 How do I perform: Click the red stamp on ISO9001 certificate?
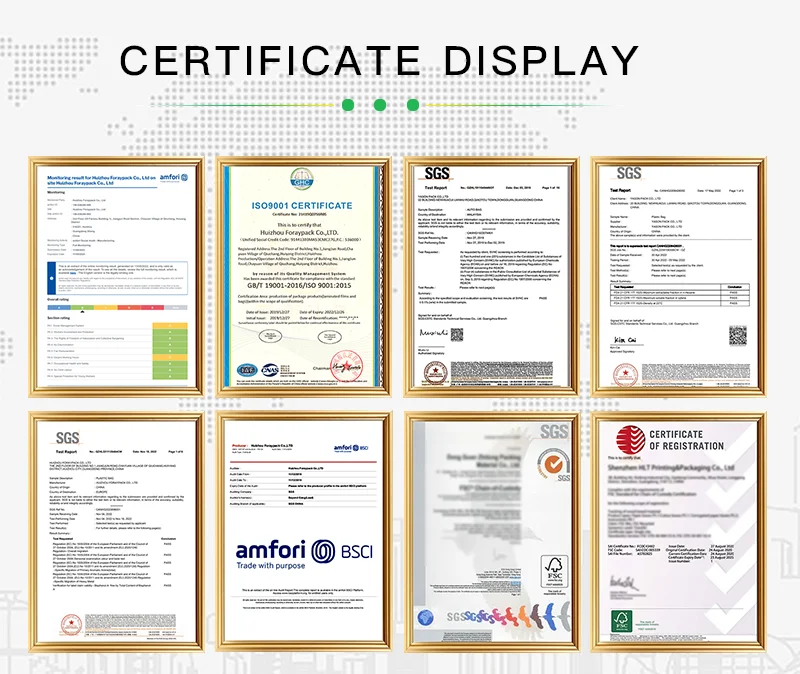[347, 367]
